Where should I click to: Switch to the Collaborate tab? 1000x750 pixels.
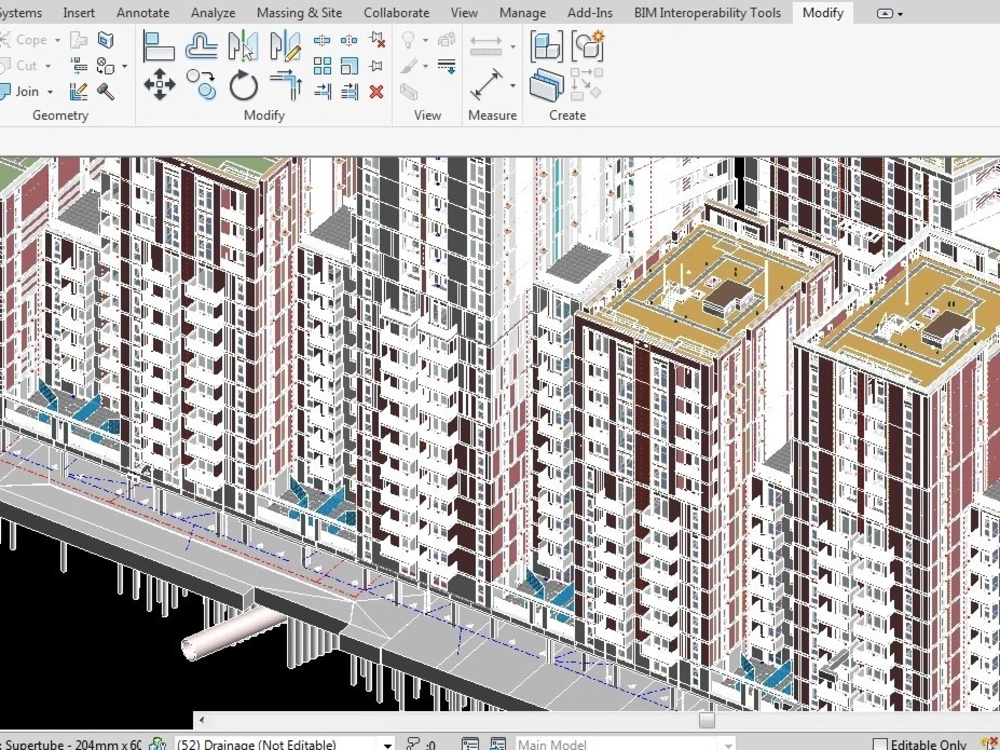[x=396, y=13]
